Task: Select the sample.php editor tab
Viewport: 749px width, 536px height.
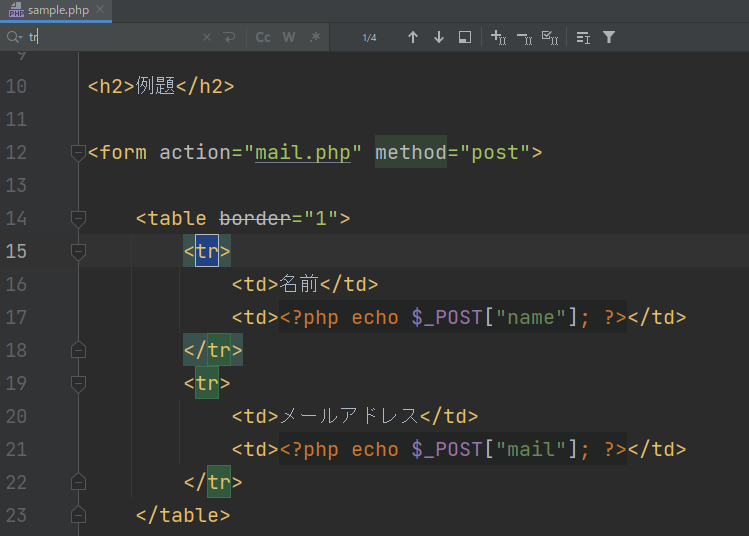Action: pos(58,9)
